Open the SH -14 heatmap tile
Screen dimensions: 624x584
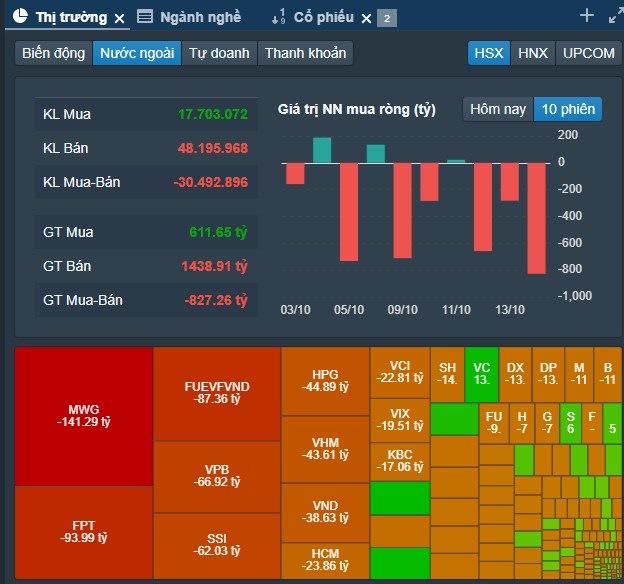(x=447, y=374)
